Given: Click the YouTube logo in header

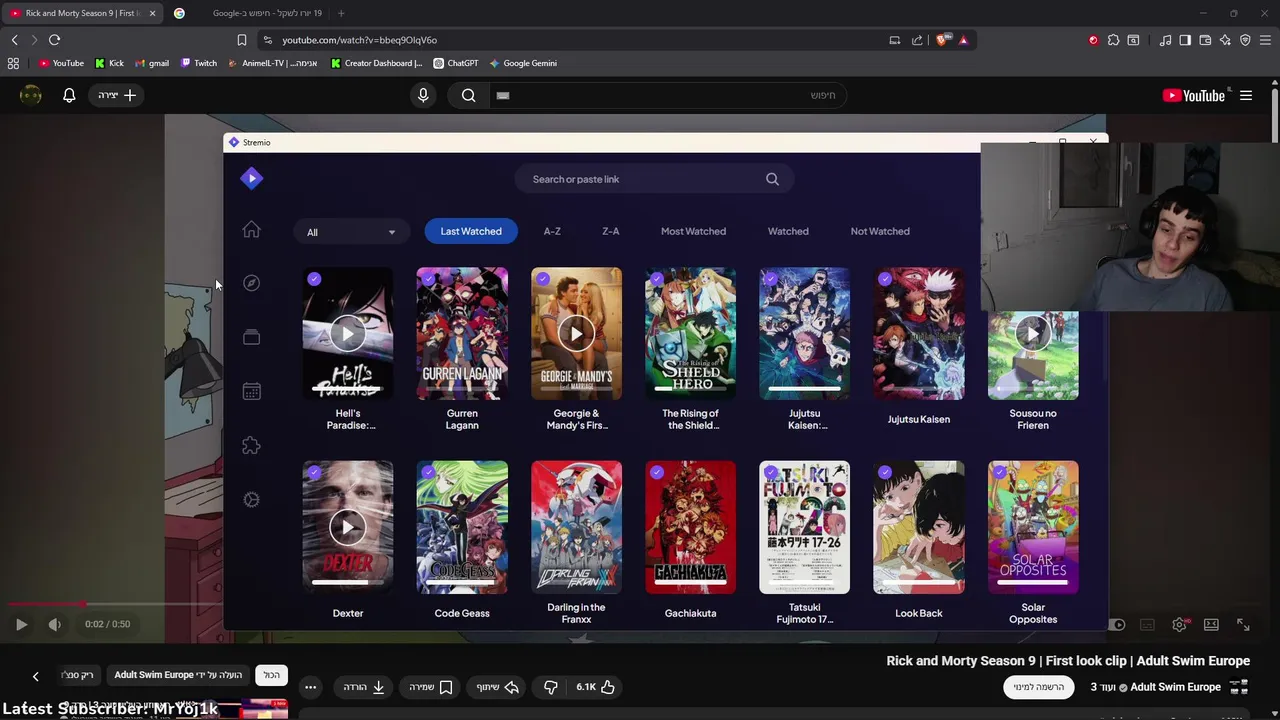Looking at the screenshot, I should [x=1195, y=96].
